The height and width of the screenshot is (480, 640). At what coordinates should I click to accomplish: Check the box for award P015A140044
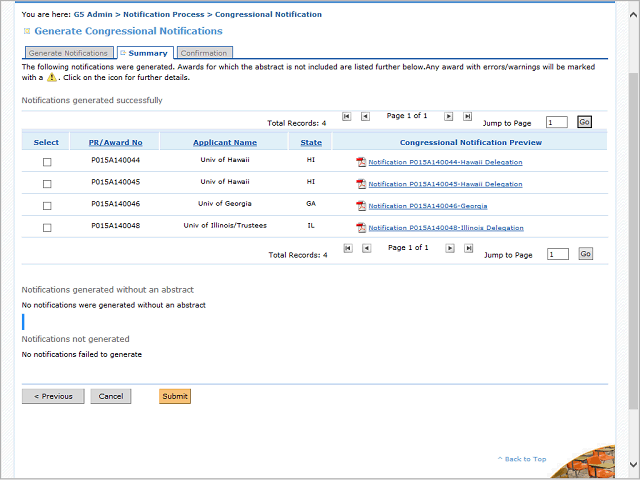click(47, 162)
